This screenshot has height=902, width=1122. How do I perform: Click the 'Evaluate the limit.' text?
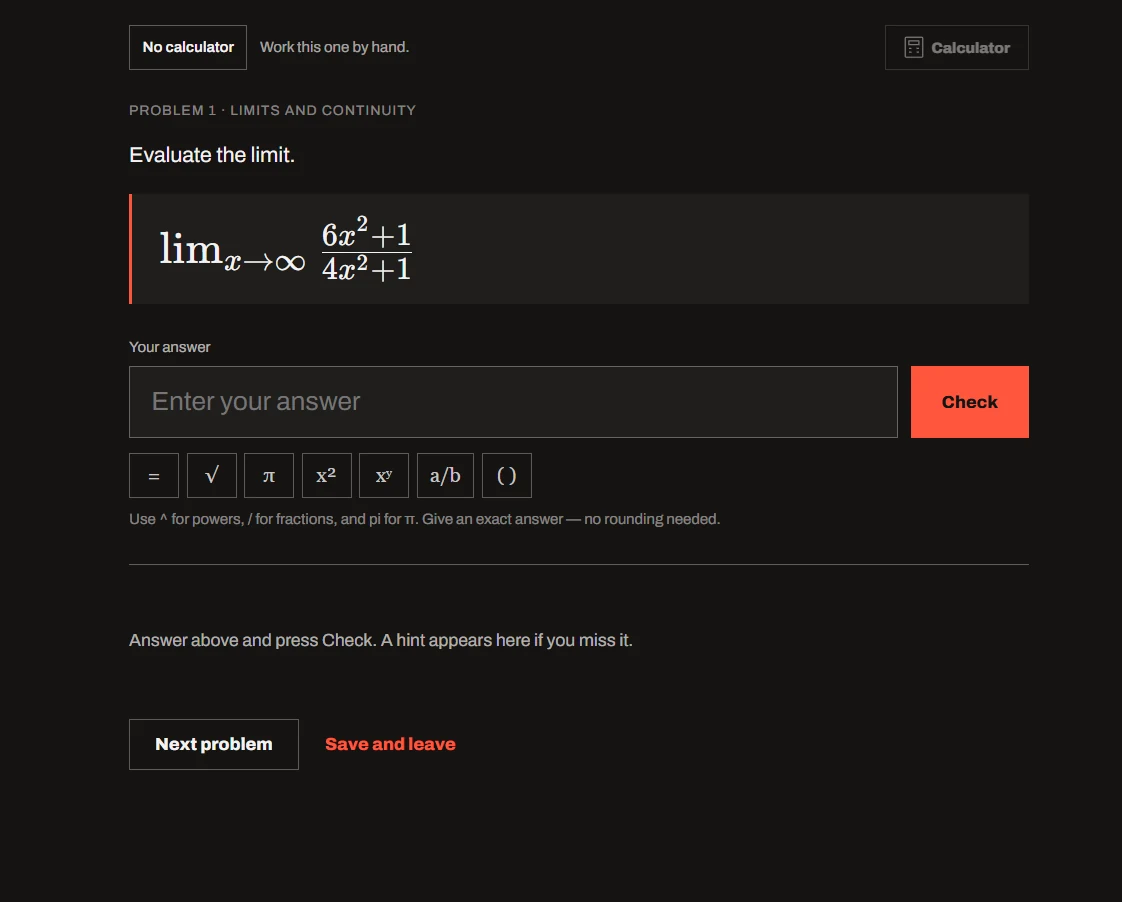click(212, 155)
